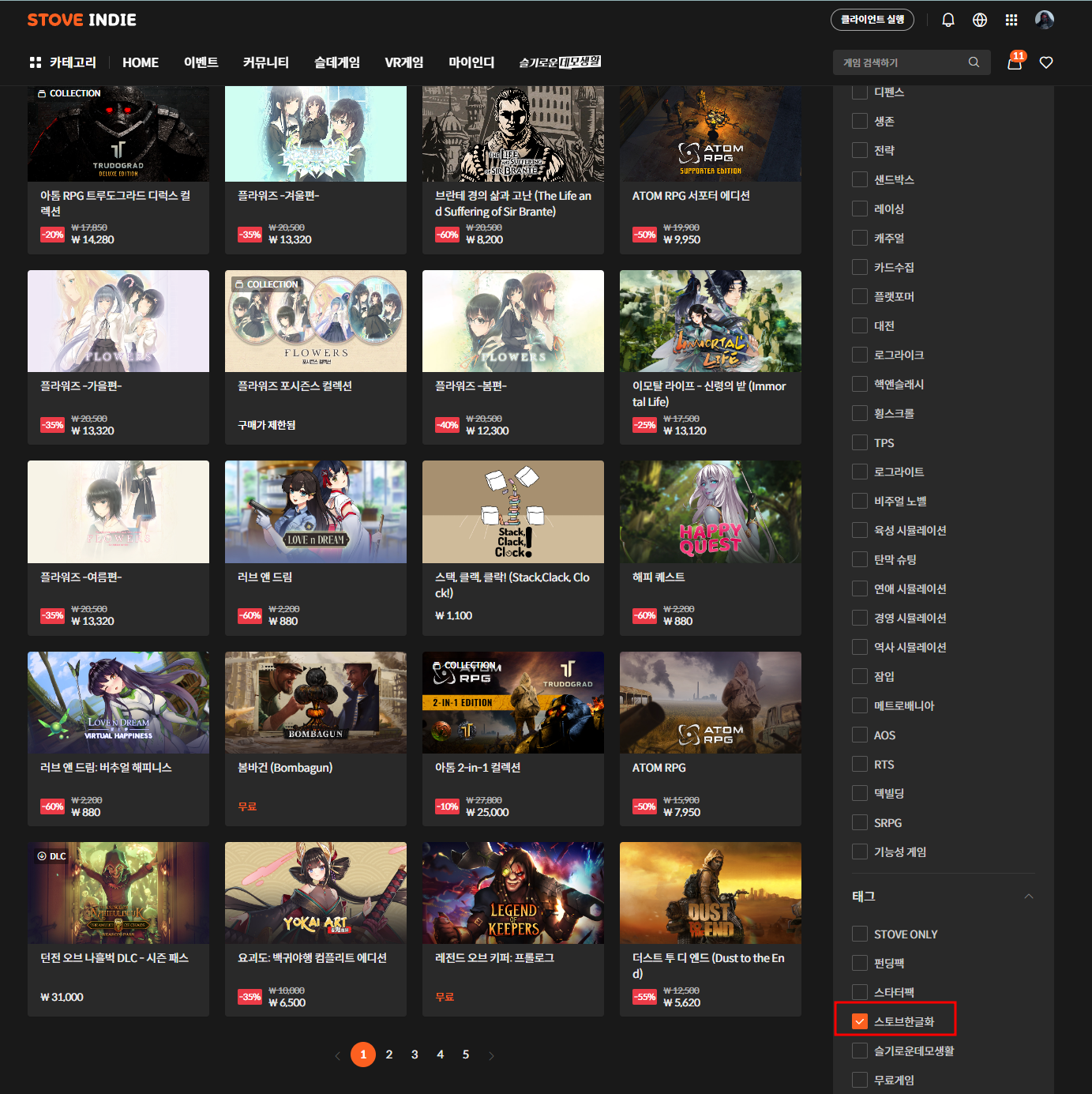Image resolution: width=1092 pixels, height=1094 pixels.
Task: Click the 클라이언트 실행 button
Action: point(872,20)
